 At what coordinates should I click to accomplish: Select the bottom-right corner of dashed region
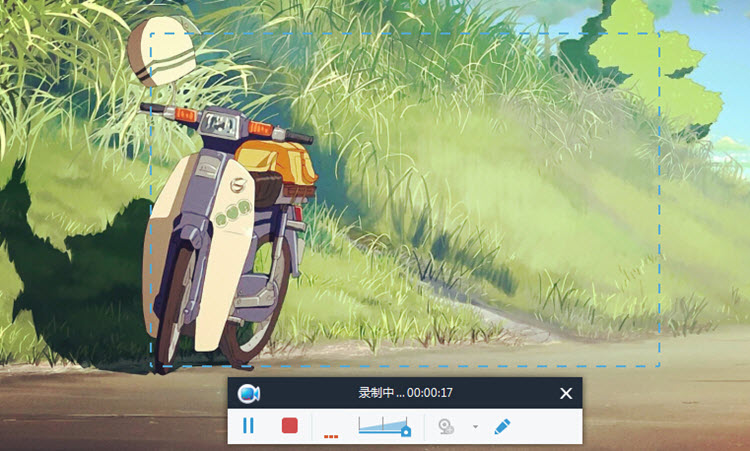pyautogui.click(x=659, y=366)
